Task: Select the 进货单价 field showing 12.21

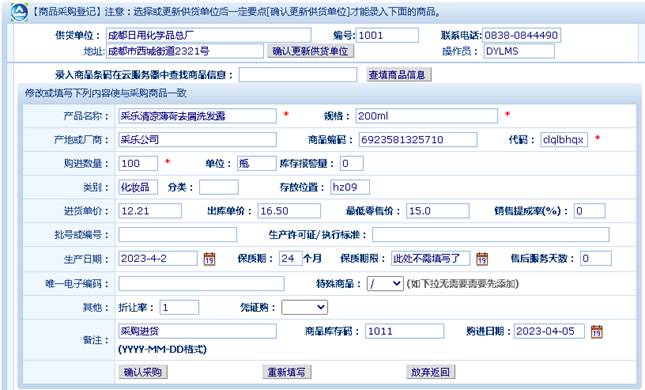Action: 150,211
